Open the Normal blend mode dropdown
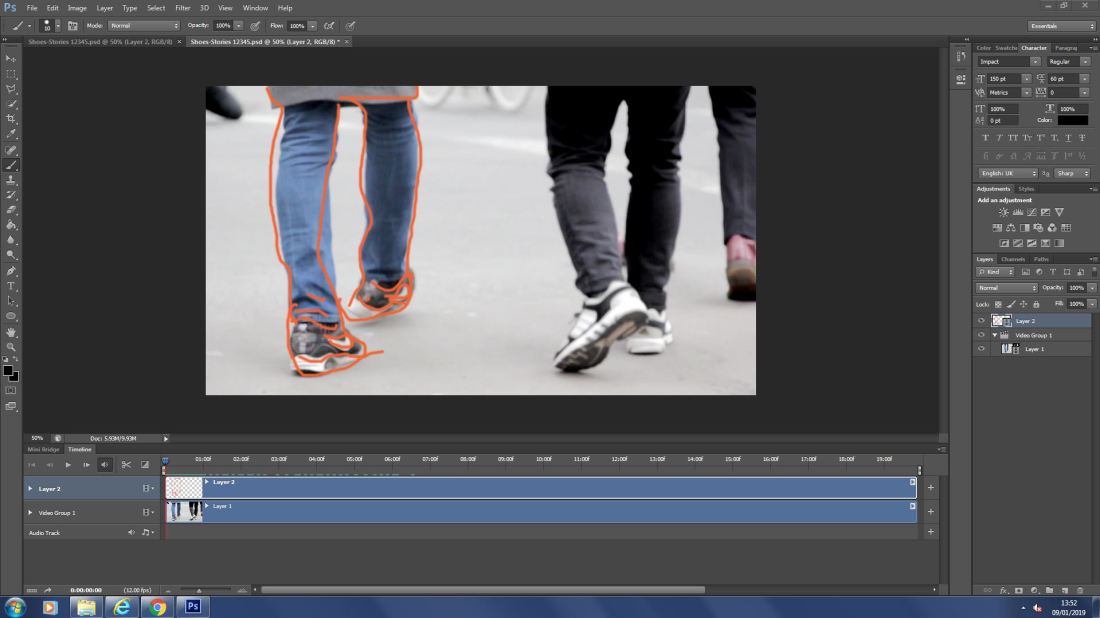Viewport: 1100px width, 618px height. (x=1005, y=286)
